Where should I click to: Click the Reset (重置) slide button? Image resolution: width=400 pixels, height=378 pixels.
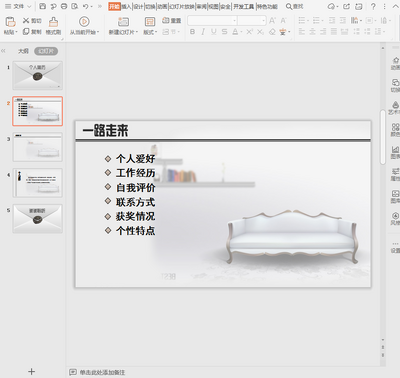click(171, 21)
